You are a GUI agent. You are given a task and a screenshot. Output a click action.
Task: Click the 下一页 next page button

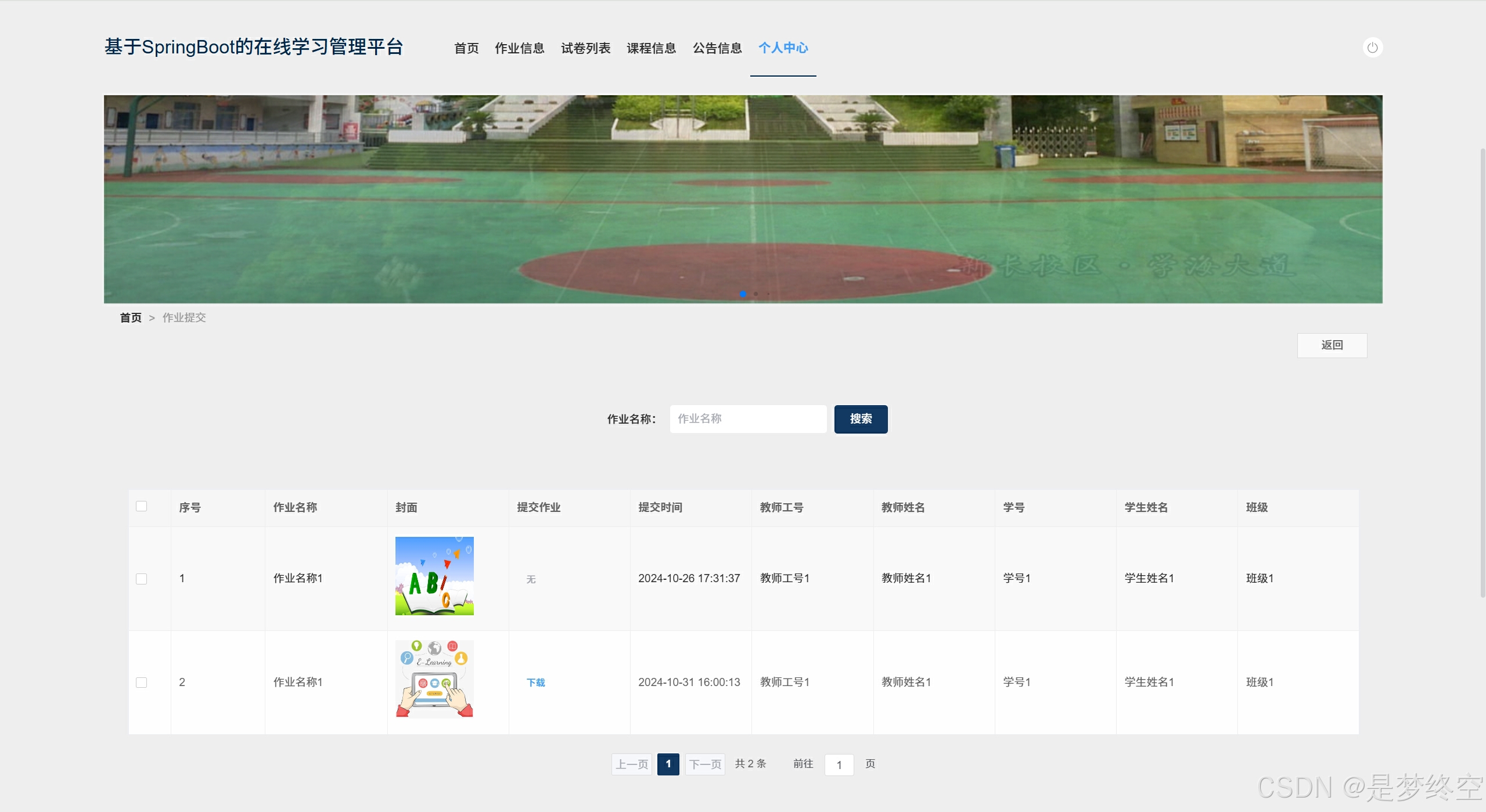click(x=705, y=764)
